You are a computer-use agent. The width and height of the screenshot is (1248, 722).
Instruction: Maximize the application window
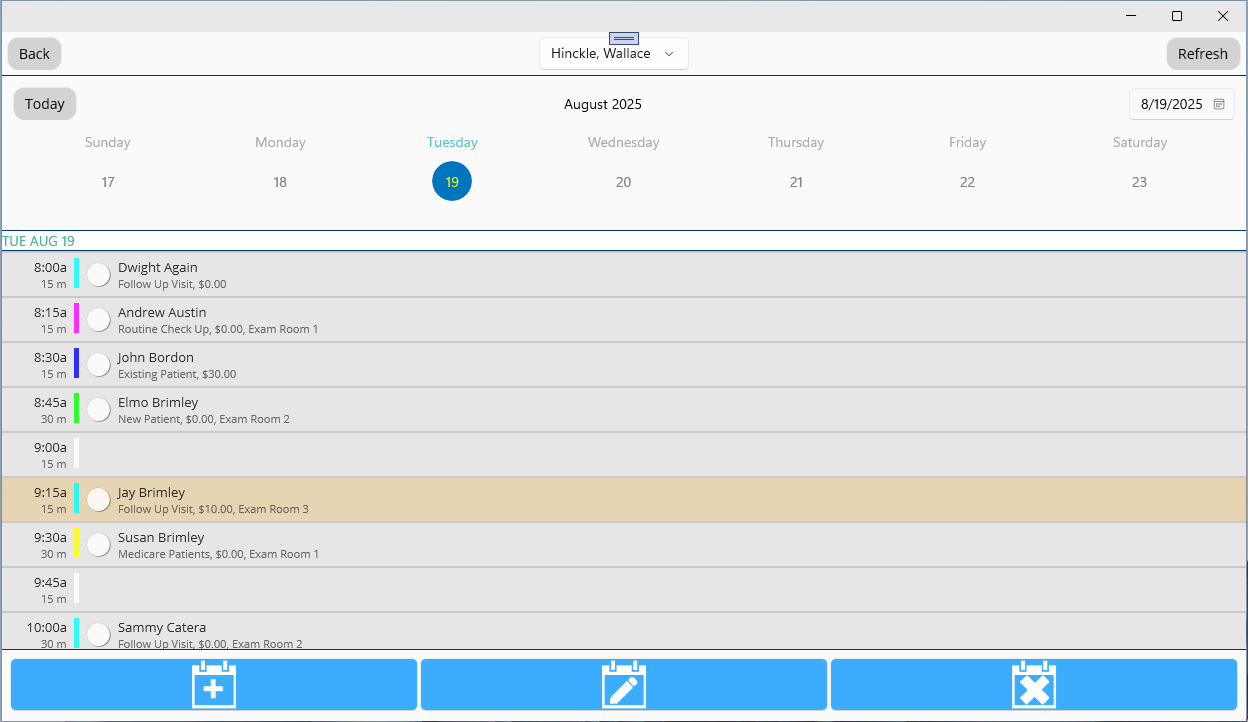(x=1177, y=16)
